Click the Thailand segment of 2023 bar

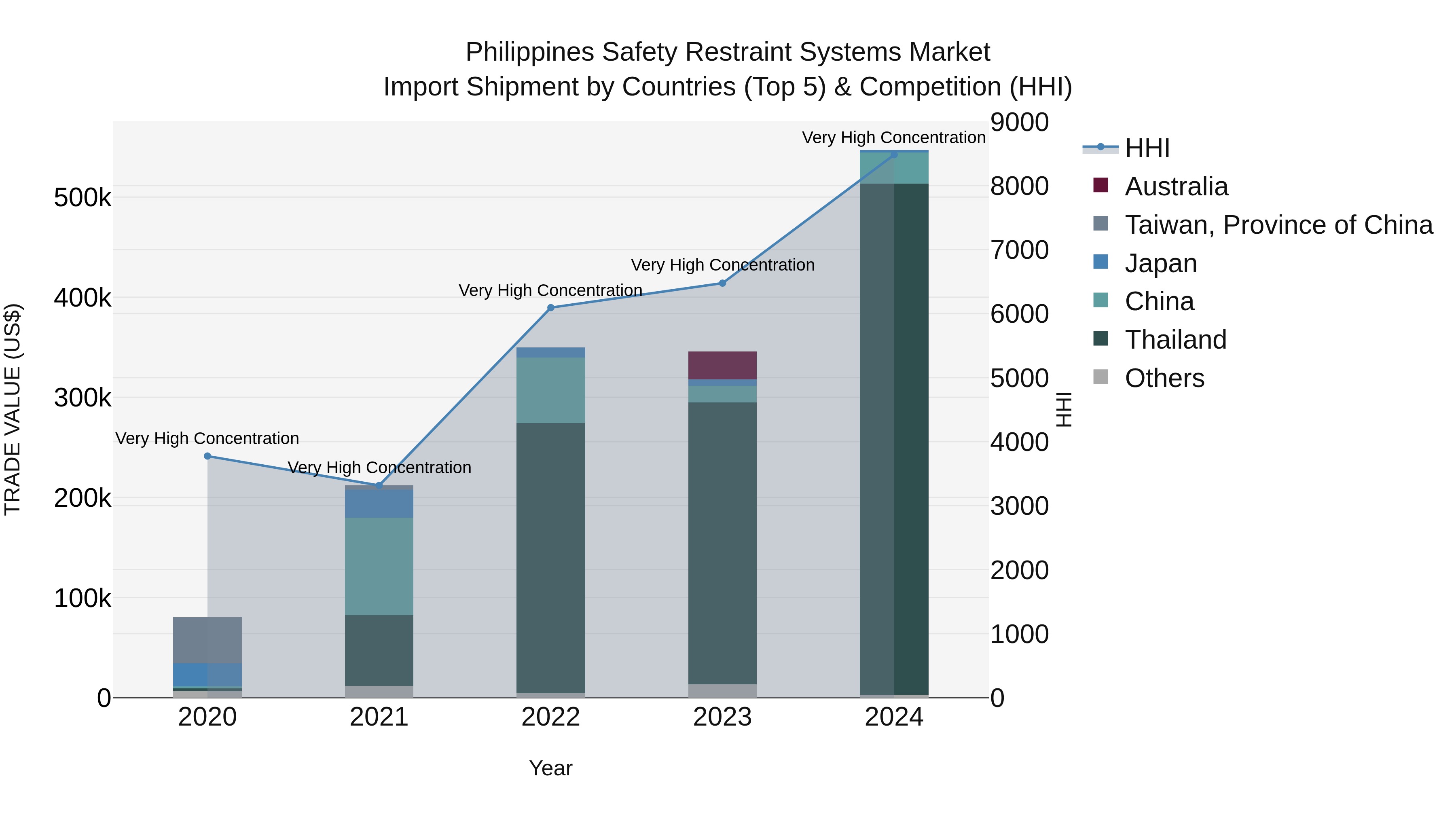722,543
